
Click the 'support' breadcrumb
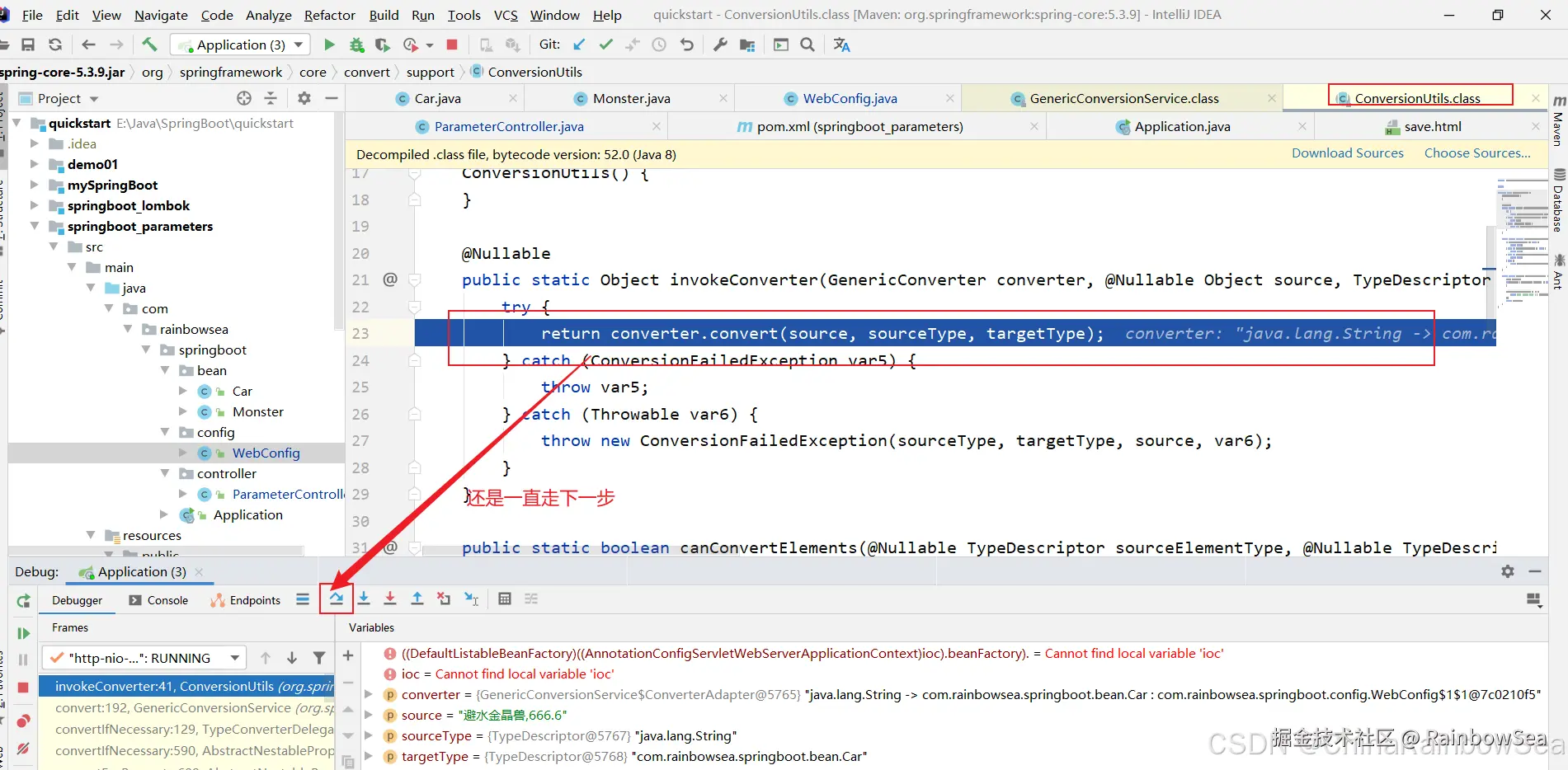point(430,72)
